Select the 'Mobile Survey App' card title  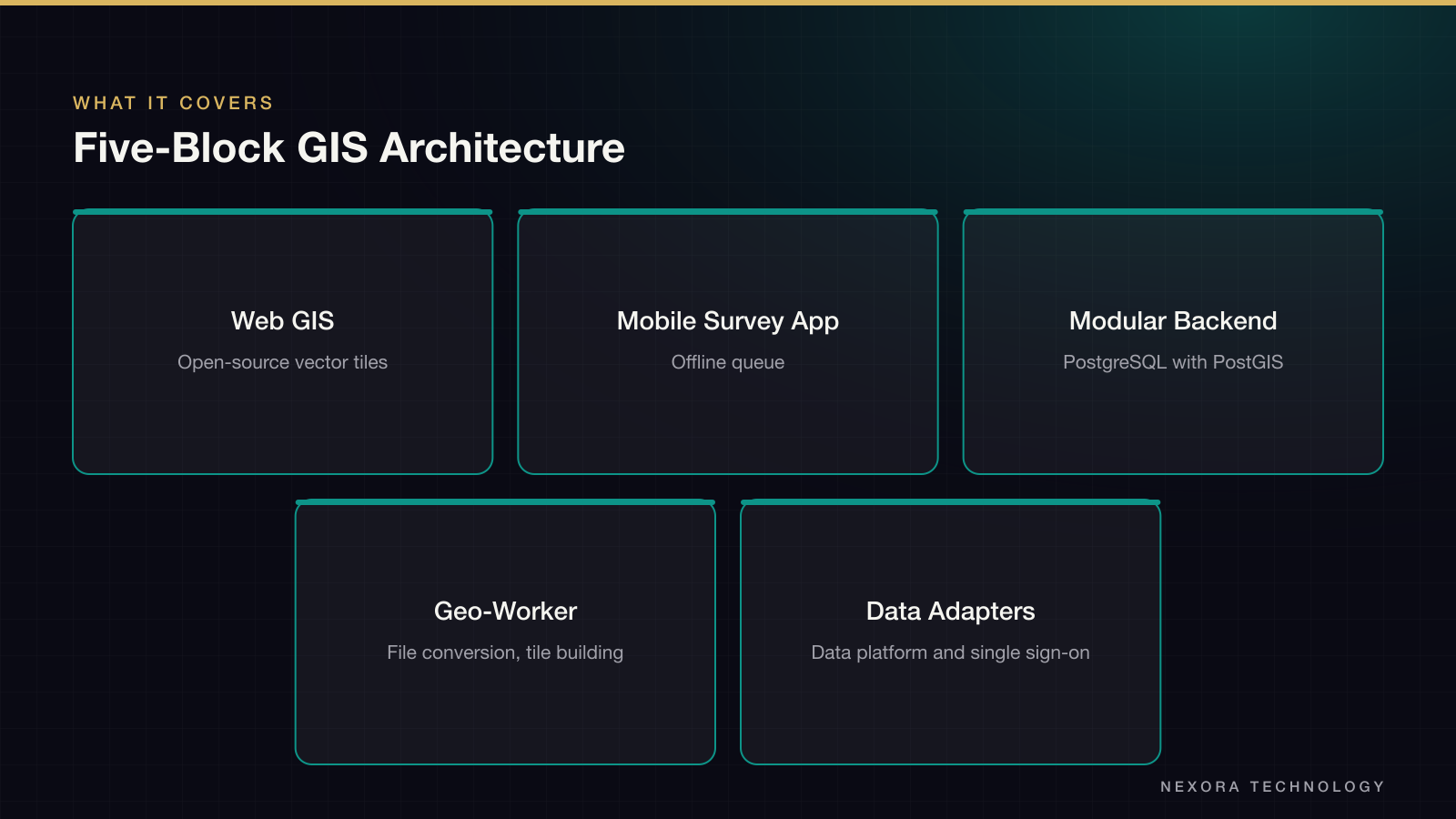(728, 321)
